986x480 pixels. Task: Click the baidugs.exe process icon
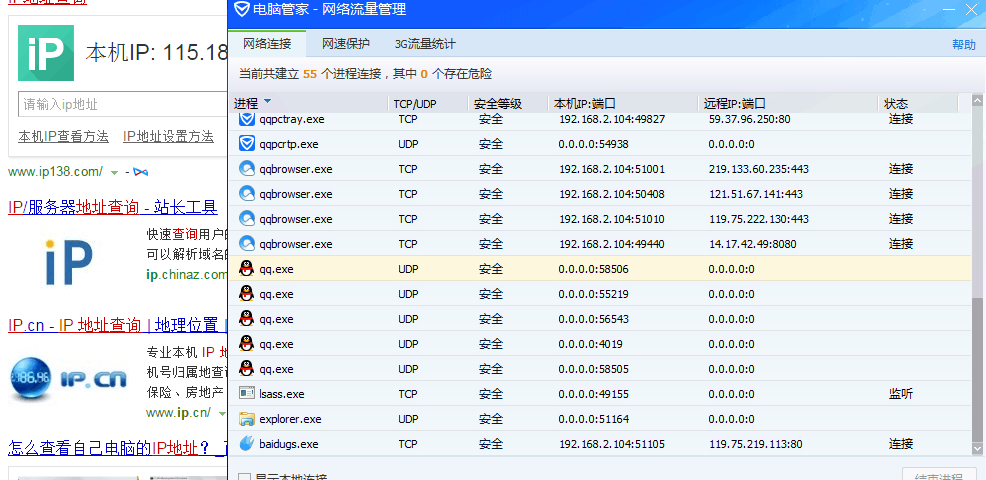pos(247,444)
